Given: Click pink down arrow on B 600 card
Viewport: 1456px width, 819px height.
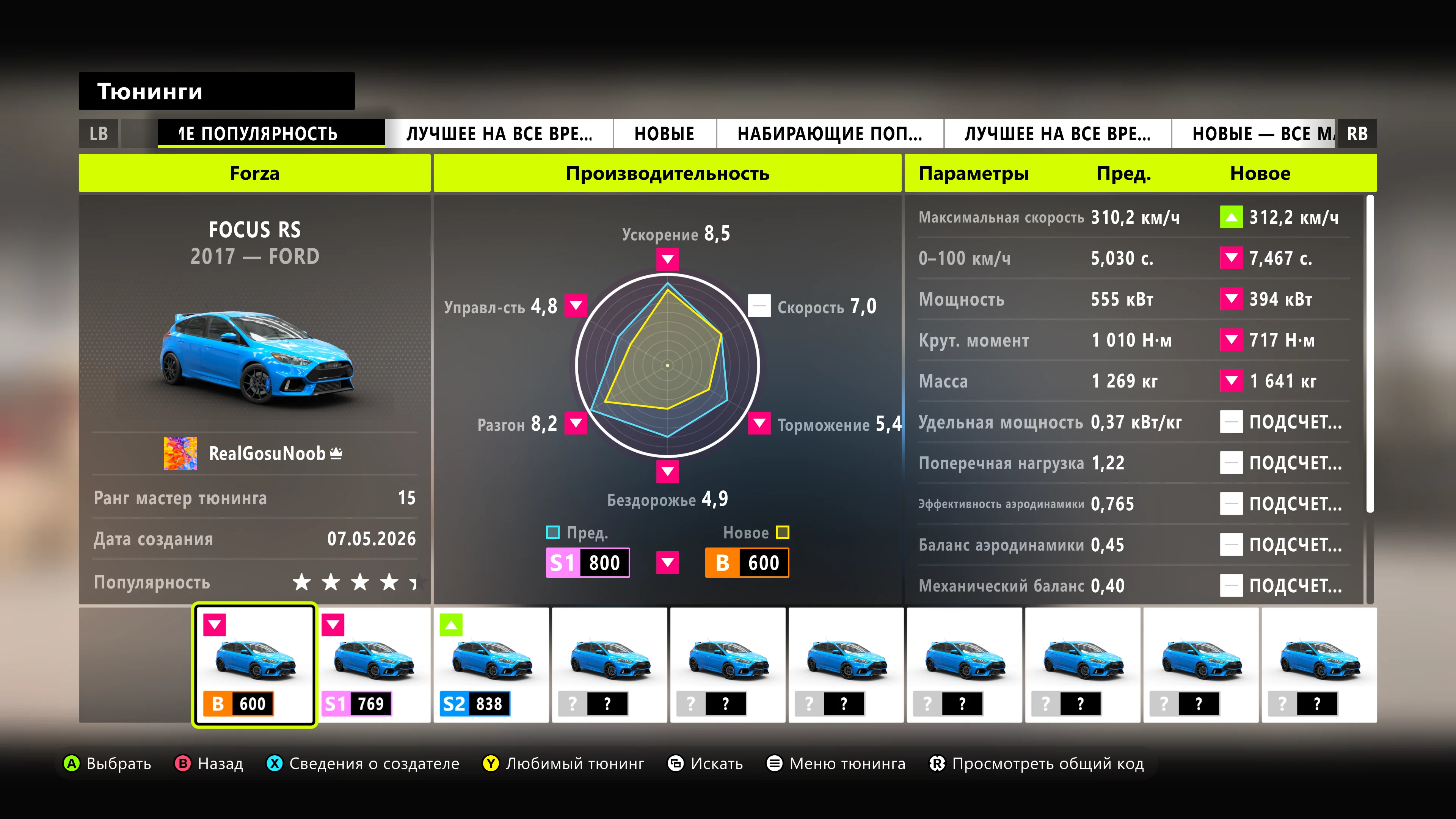Looking at the screenshot, I should click(215, 625).
